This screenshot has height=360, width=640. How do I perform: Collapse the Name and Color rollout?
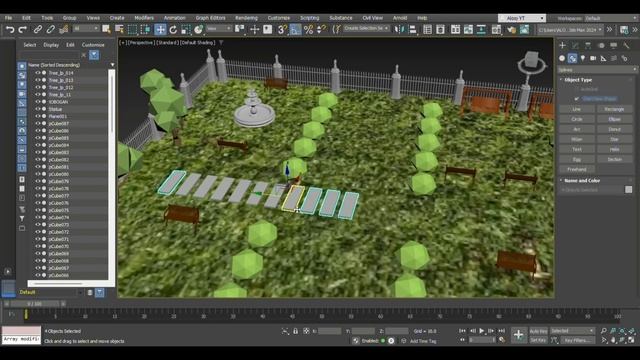point(581,180)
